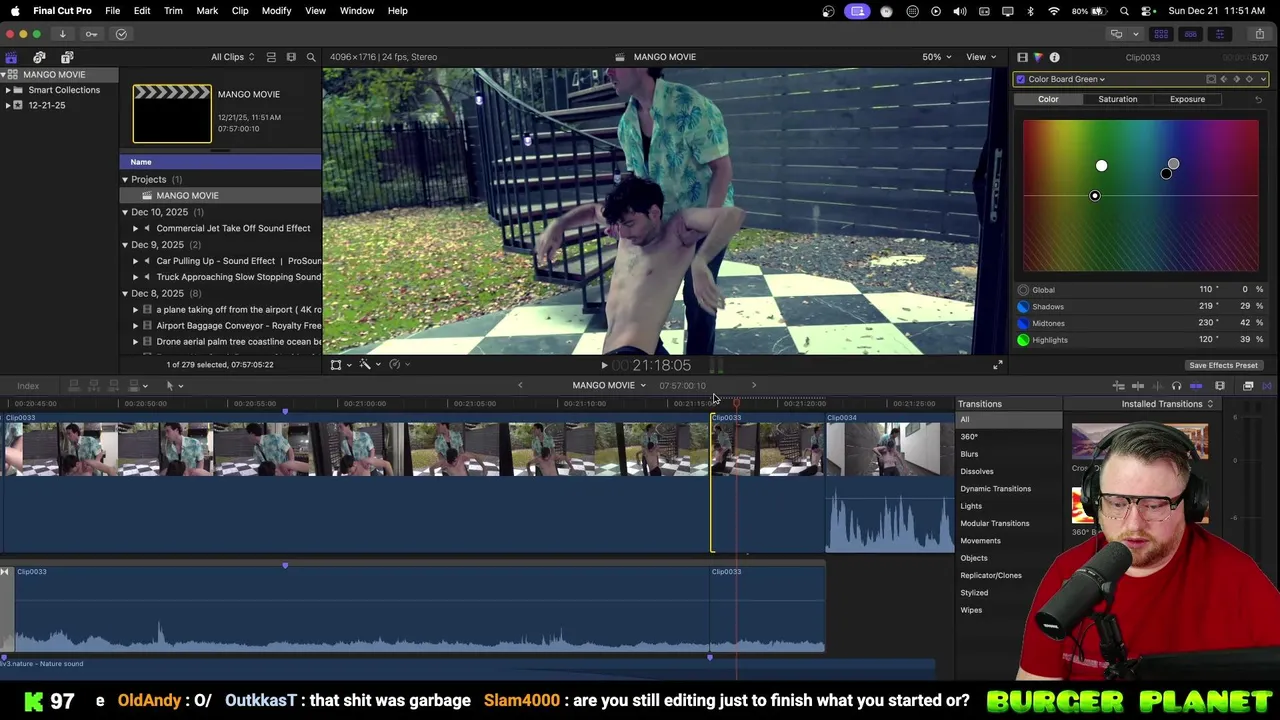Expand the Smart Collections folder

pos(8,90)
